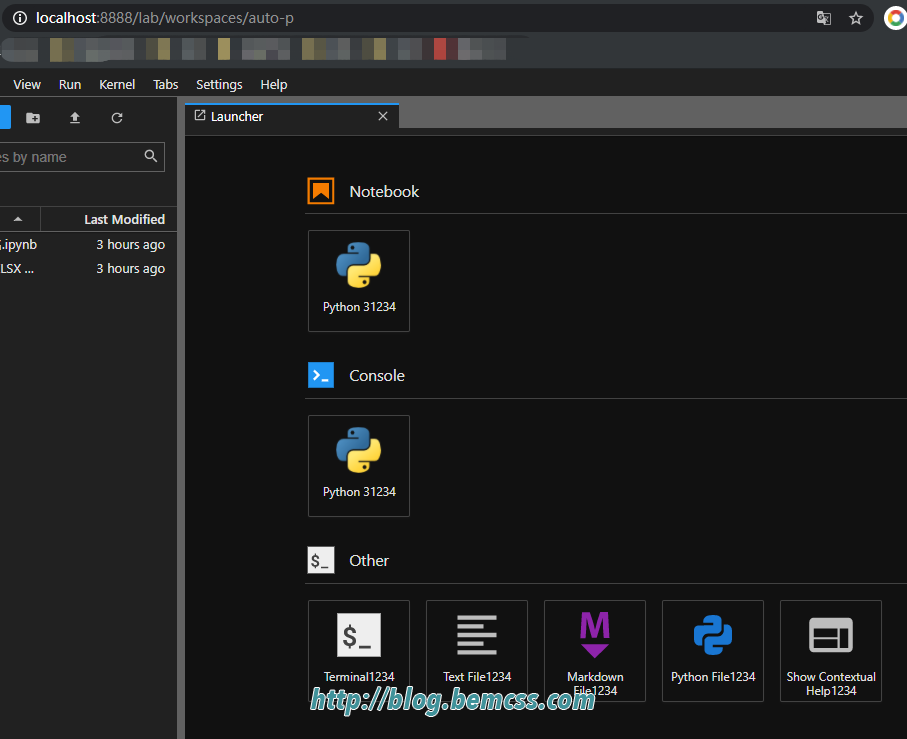Create a new Text File
The image size is (907, 739).
point(477,651)
